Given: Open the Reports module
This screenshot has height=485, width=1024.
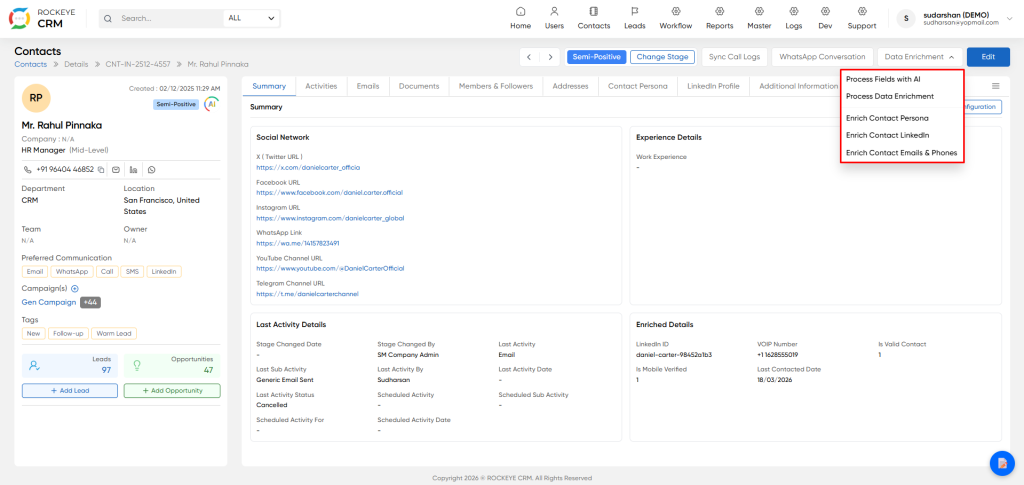Looking at the screenshot, I should point(720,18).
